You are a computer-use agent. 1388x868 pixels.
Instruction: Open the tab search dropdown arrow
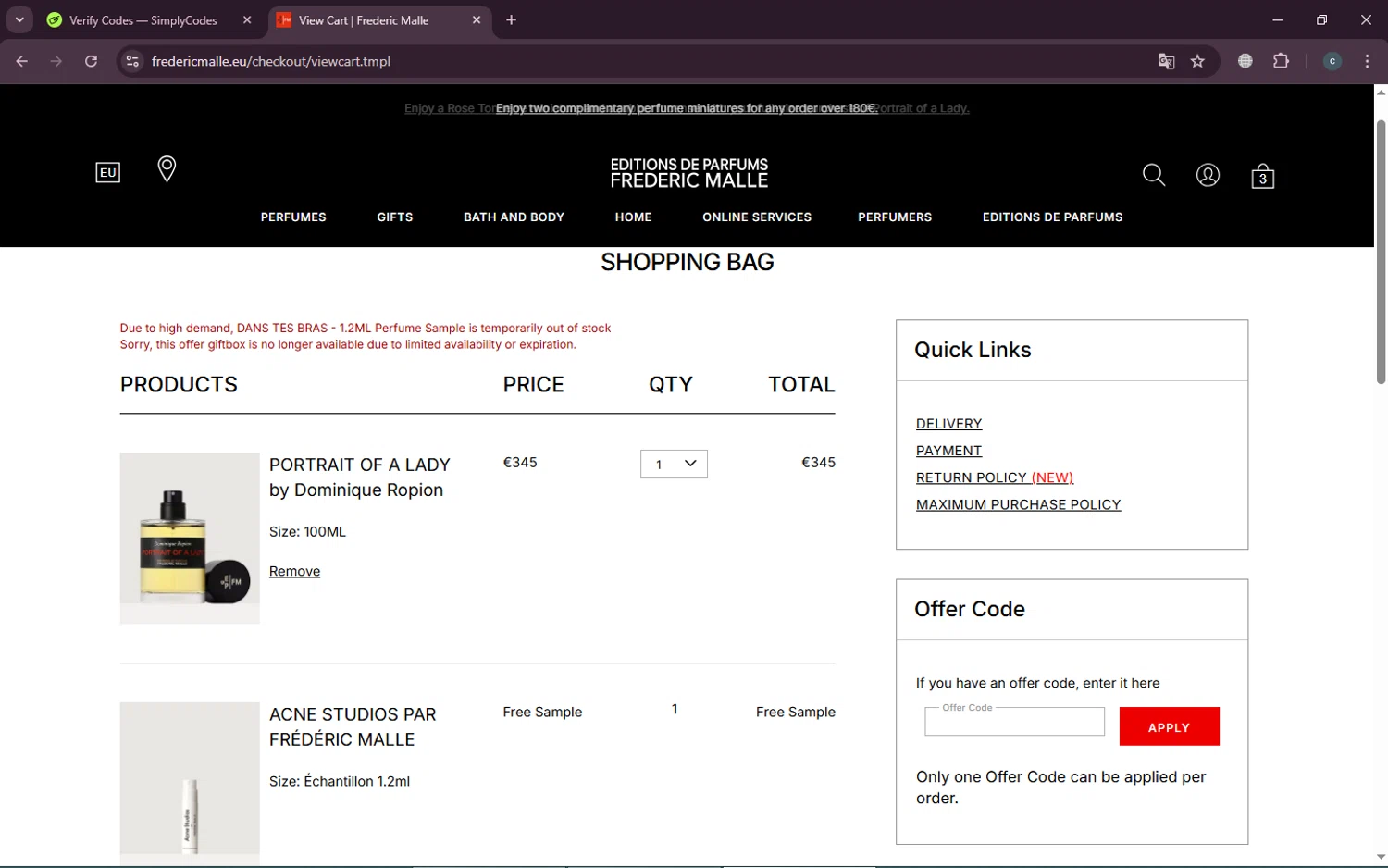(x=19, y=19)
